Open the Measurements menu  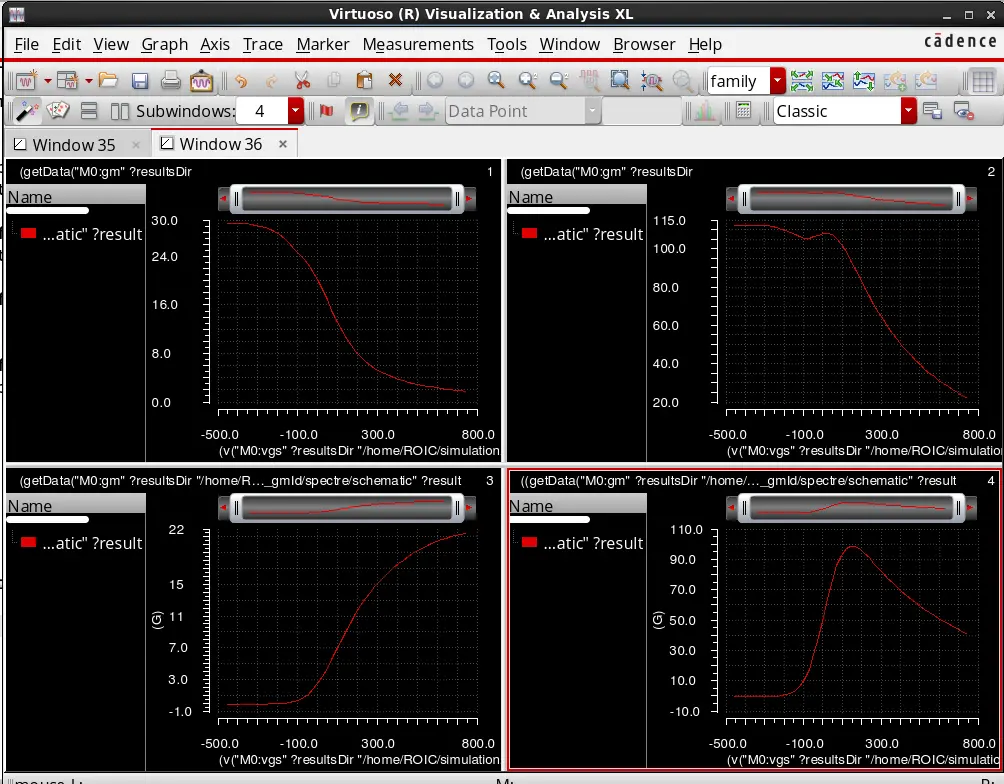[x=418, y=44]
